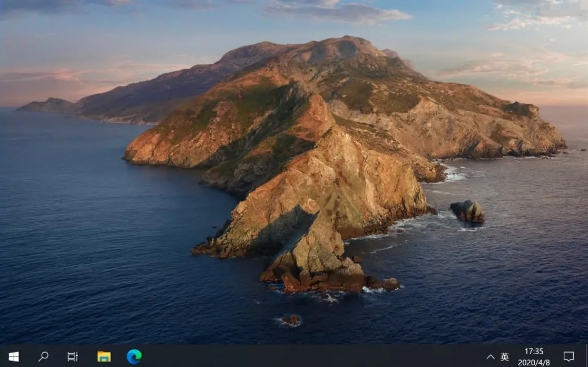Viewport: 588px width, 367px height.
Task: Open the taskbar search magnifier
Action: 43,357
